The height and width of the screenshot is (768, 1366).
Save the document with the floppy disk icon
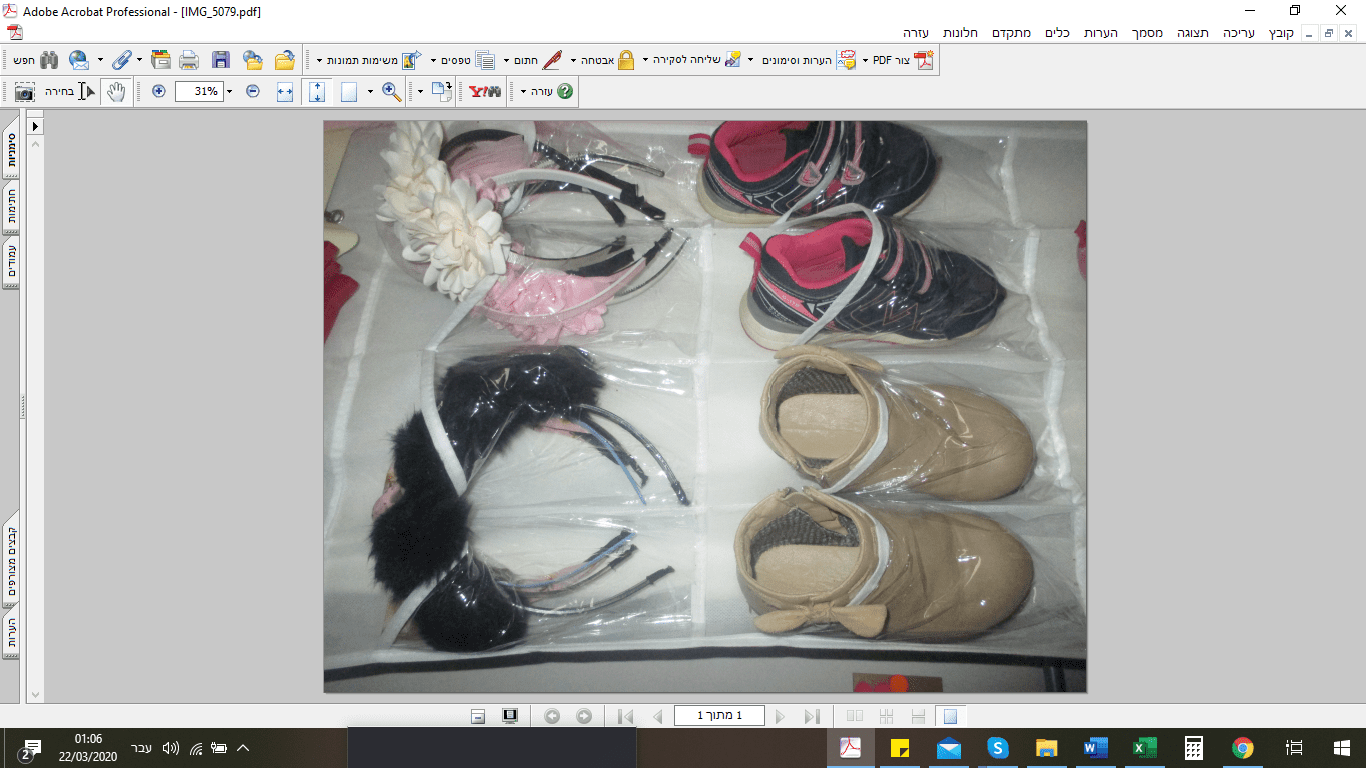click(221, 60)
